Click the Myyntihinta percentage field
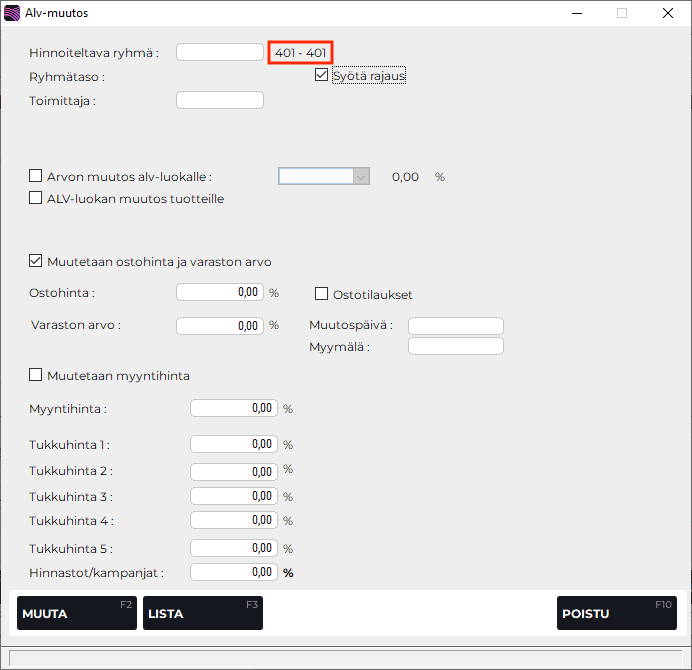This screenshot has width=692, height=670. 233,408
